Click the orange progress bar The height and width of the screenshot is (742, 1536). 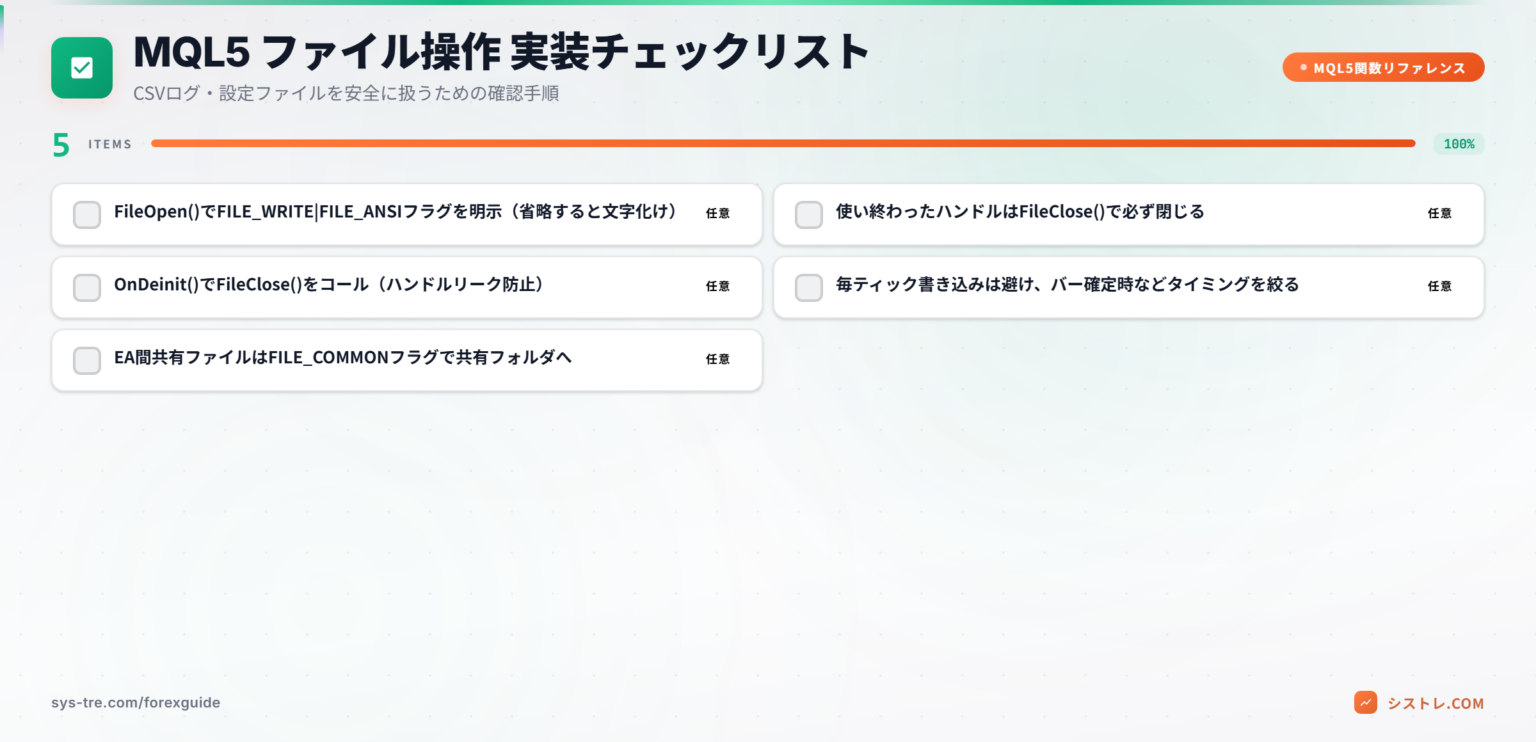783,143
